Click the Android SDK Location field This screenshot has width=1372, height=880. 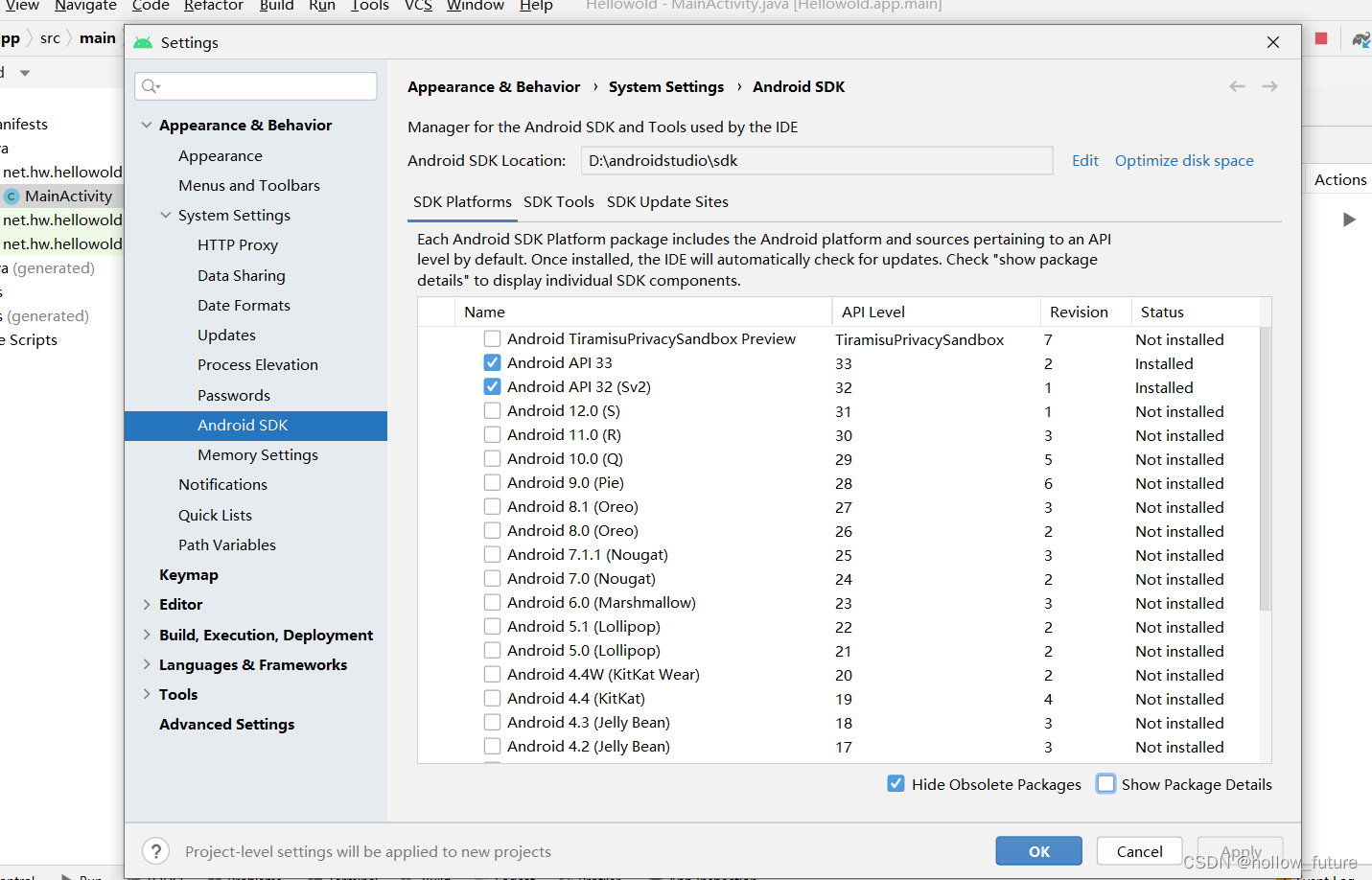tap(817, 161)
